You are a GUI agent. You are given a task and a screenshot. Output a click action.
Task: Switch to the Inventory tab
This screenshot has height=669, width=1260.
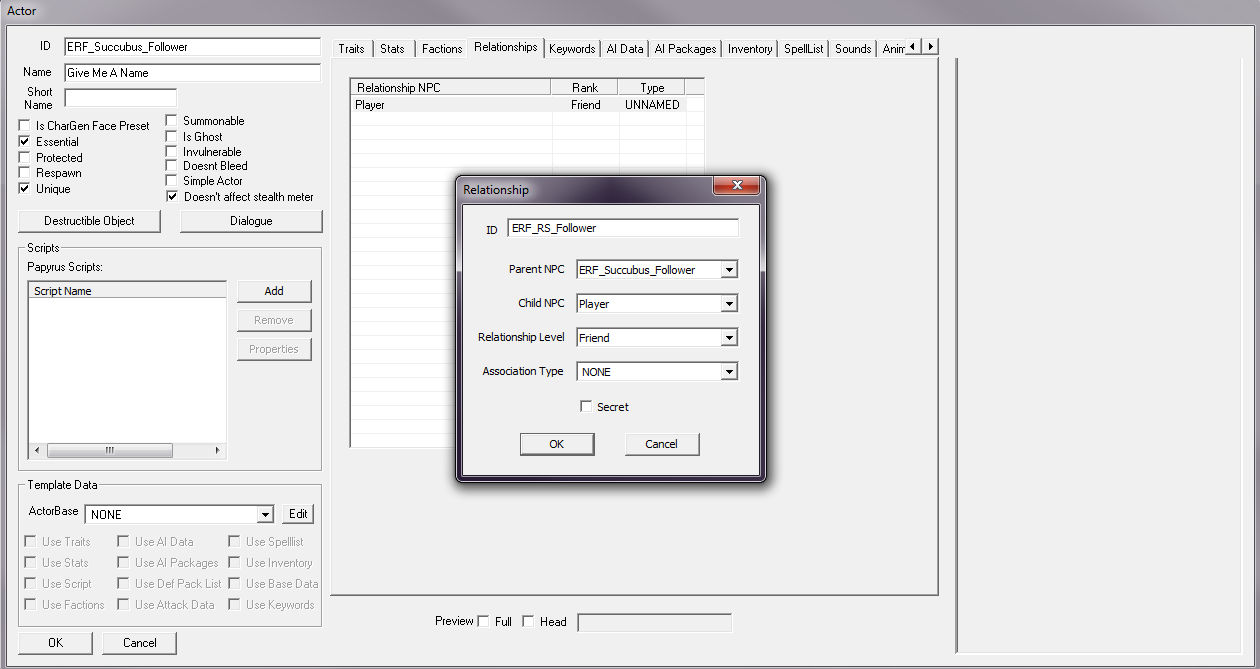[750, 49]
